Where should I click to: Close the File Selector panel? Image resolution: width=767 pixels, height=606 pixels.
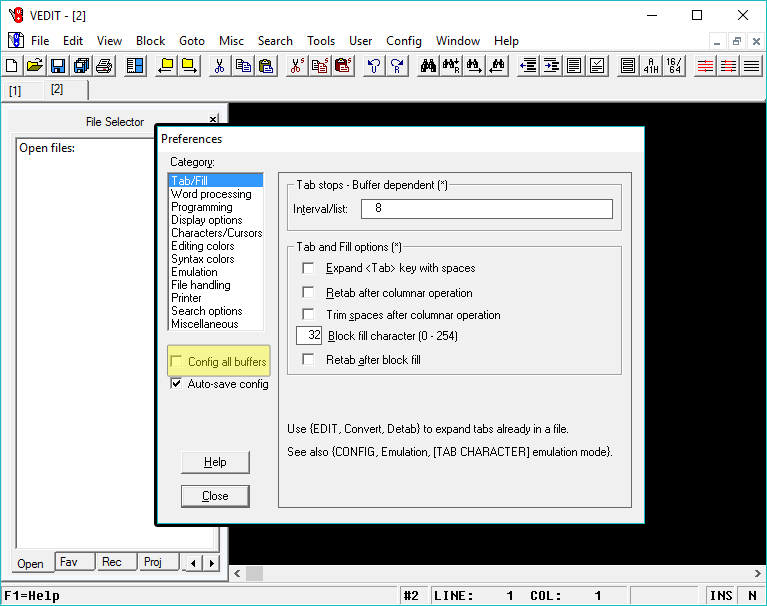213,119
